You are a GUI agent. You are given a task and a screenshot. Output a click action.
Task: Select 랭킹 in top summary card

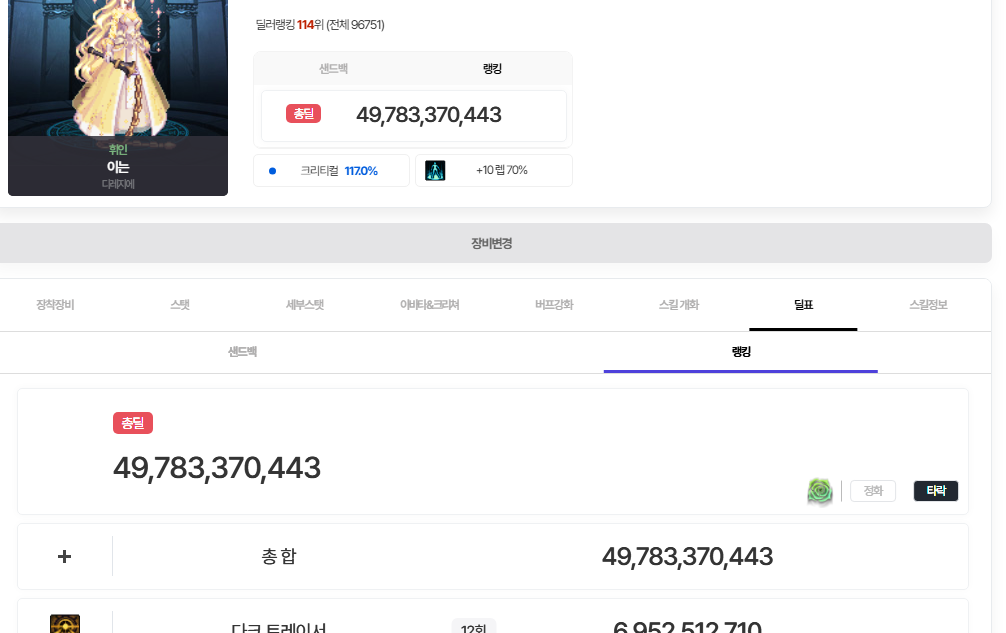[492, 68]
